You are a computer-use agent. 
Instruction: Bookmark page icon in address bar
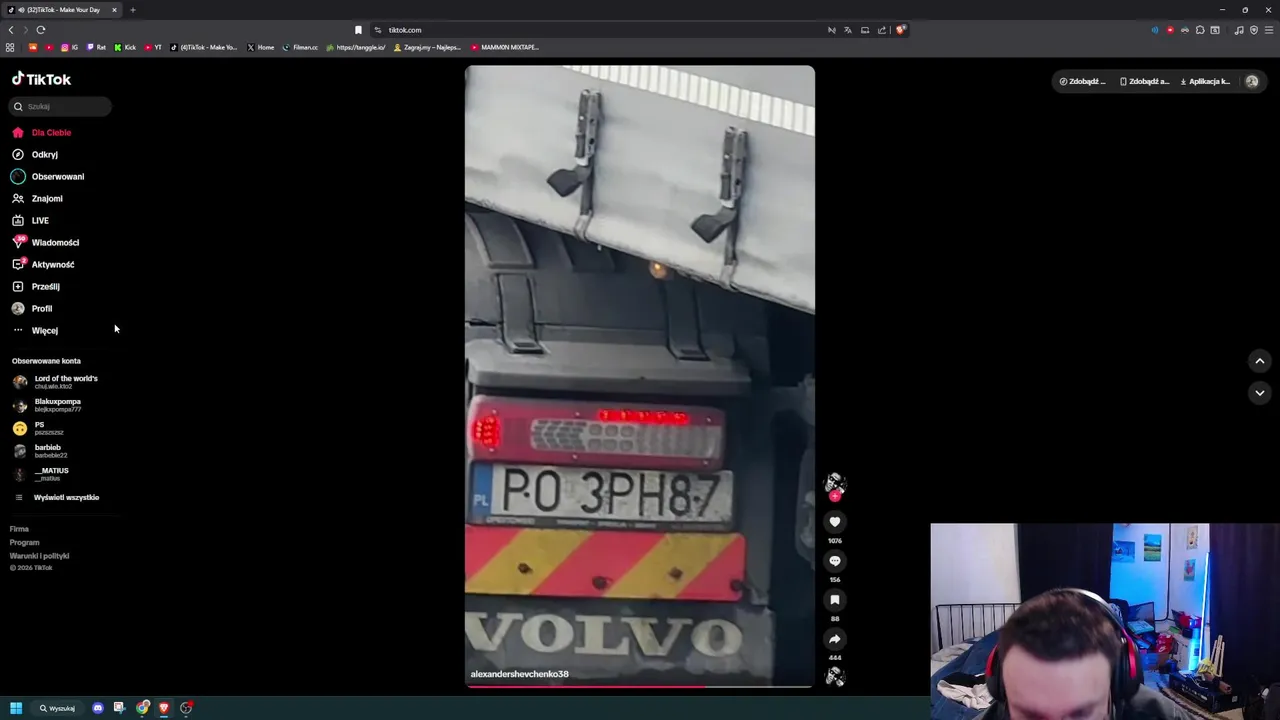[x=358, y=30]
